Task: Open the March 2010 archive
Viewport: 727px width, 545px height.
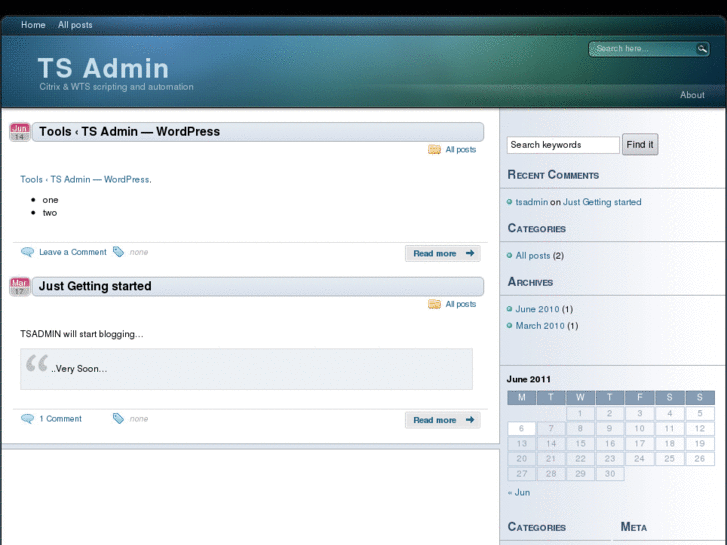Action: [x=540, y=326]
